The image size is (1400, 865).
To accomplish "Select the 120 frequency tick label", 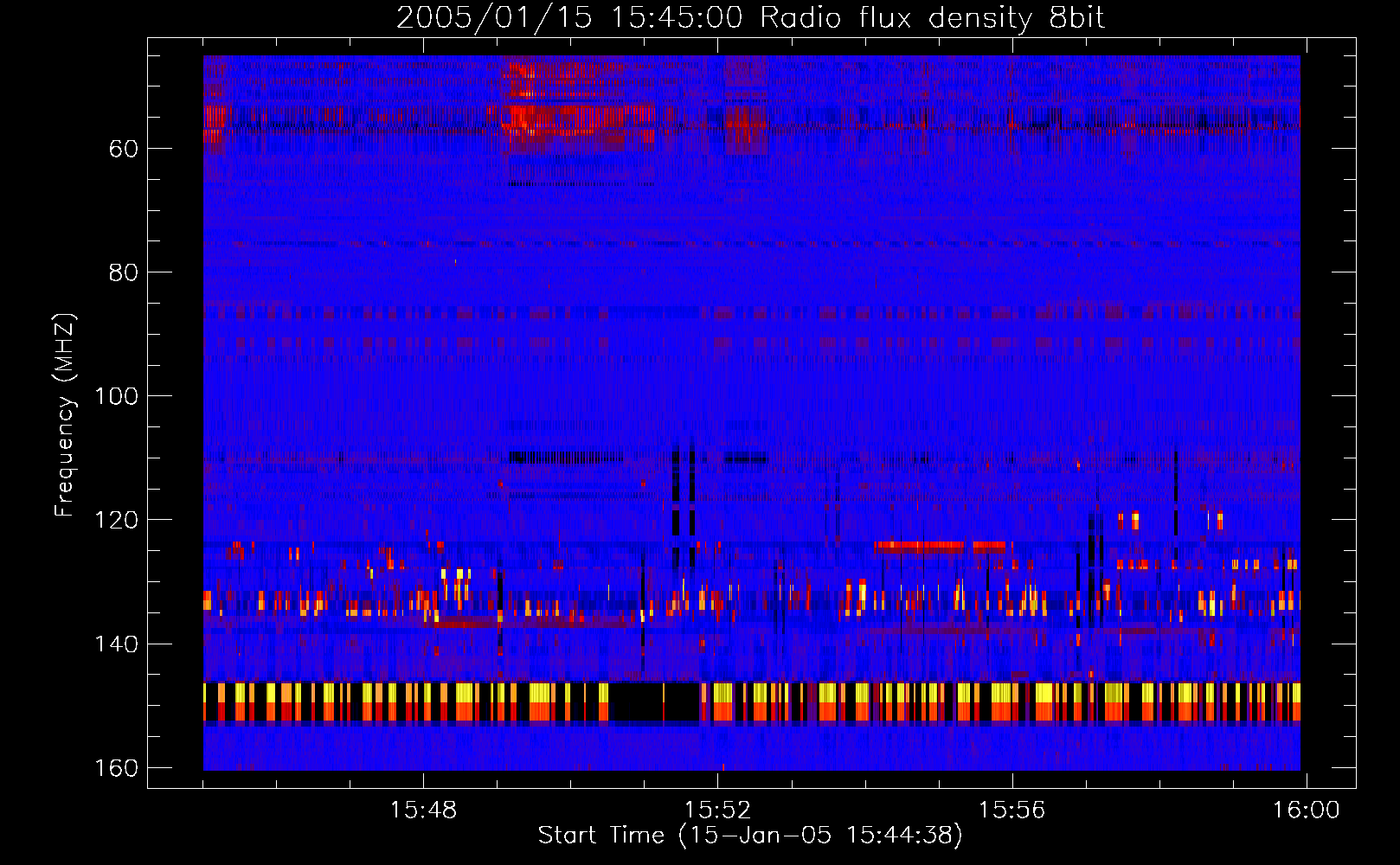I will (116, 520).
